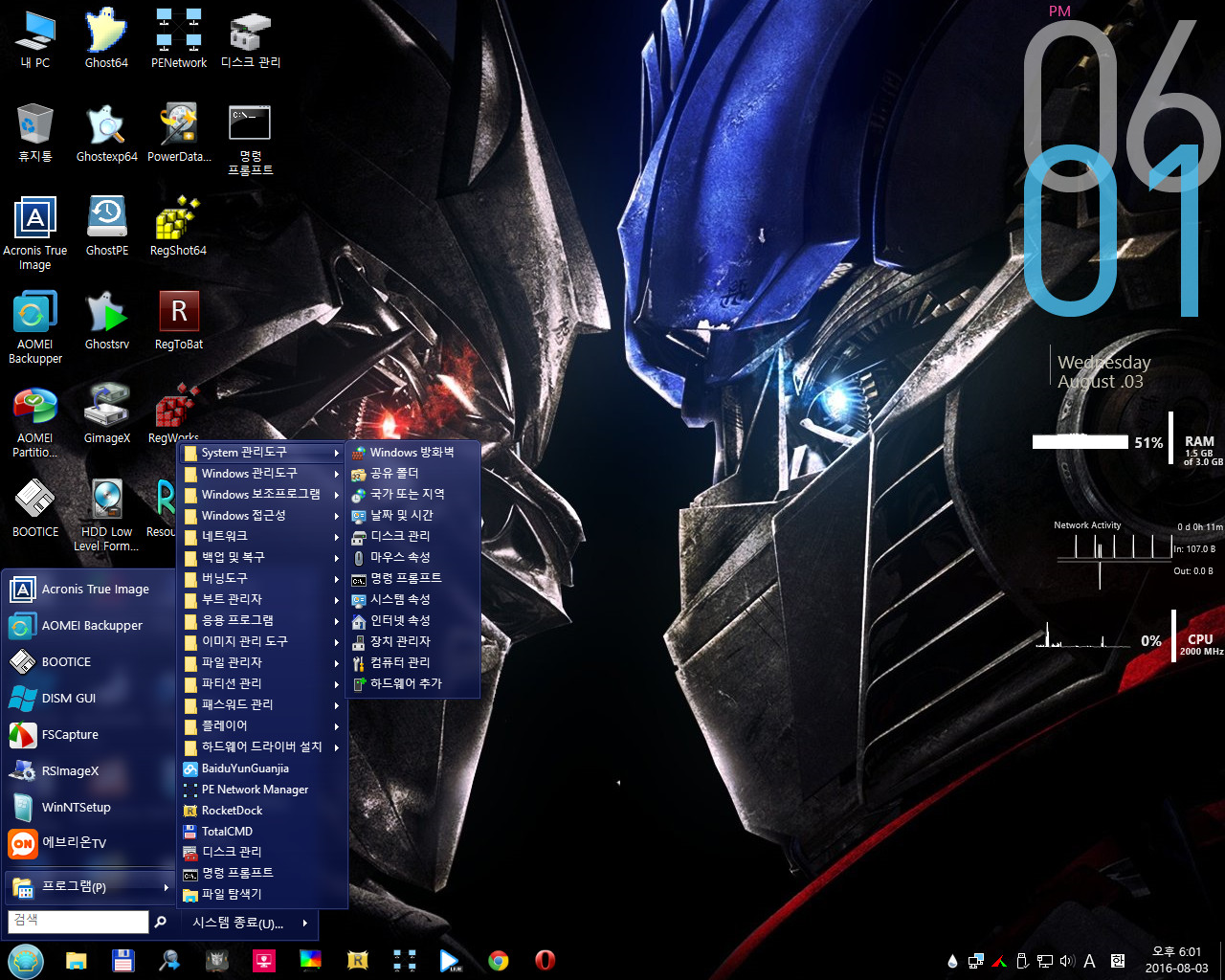Open the RegToBat desktop icon
The height and width of the screenshot is (980, 1225).
pyautogui.click(x=178, y=320)
